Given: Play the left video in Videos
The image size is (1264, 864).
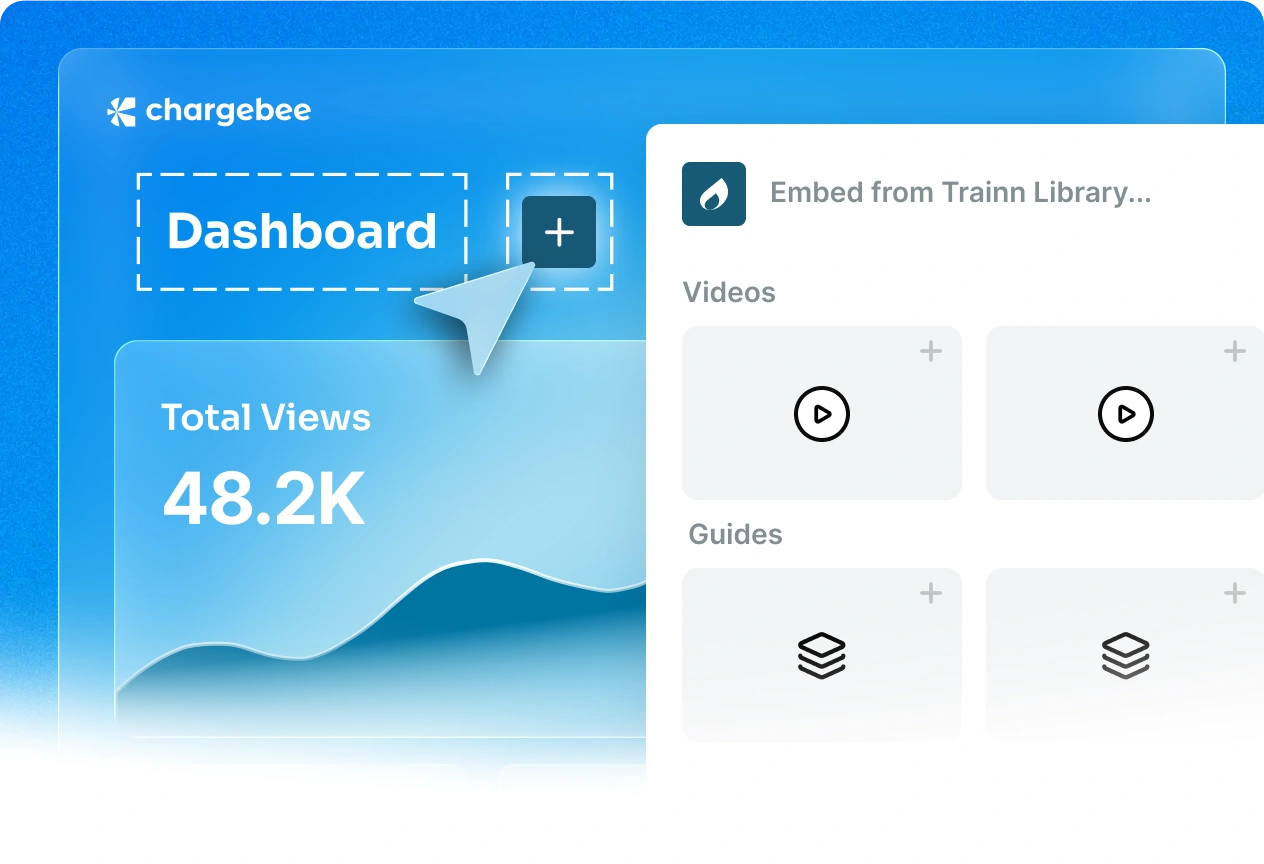Looking at the screenshot, I should point(822,414).
